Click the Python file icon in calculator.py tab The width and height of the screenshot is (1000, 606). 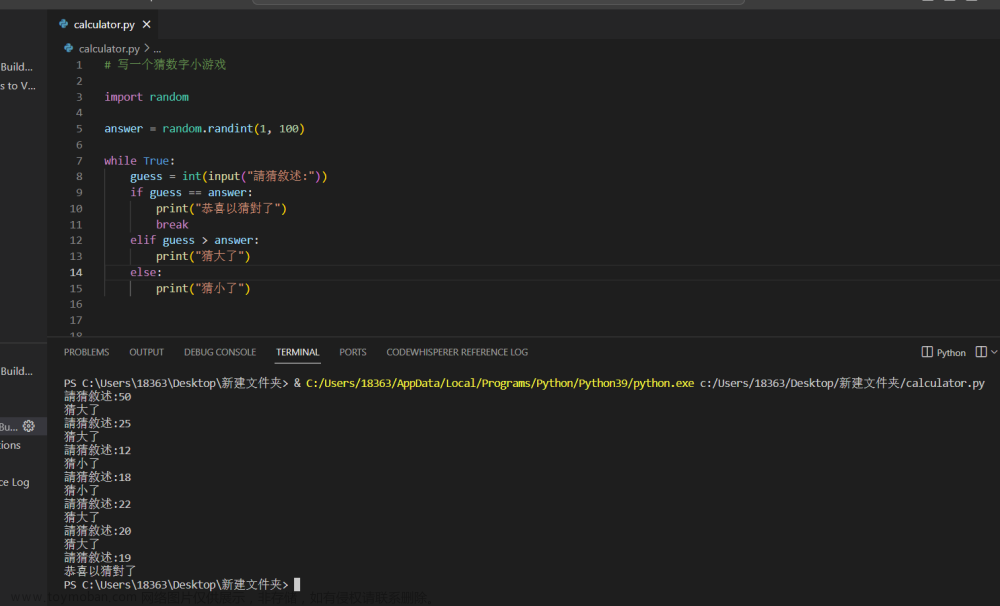click(x=64, y=24)
